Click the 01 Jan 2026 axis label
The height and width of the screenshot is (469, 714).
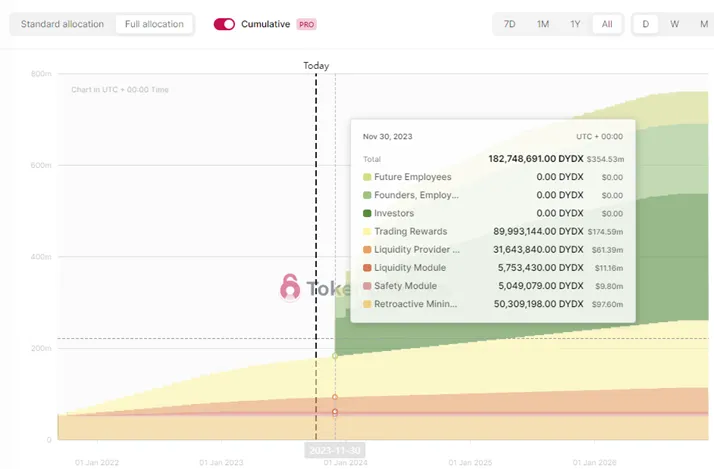(594, 463)
